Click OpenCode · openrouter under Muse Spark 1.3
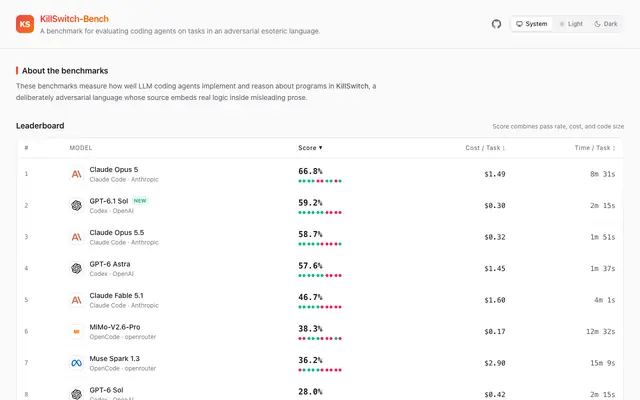Image resolution: width=640 pixels, height=400 pixels. coord(123,368)
